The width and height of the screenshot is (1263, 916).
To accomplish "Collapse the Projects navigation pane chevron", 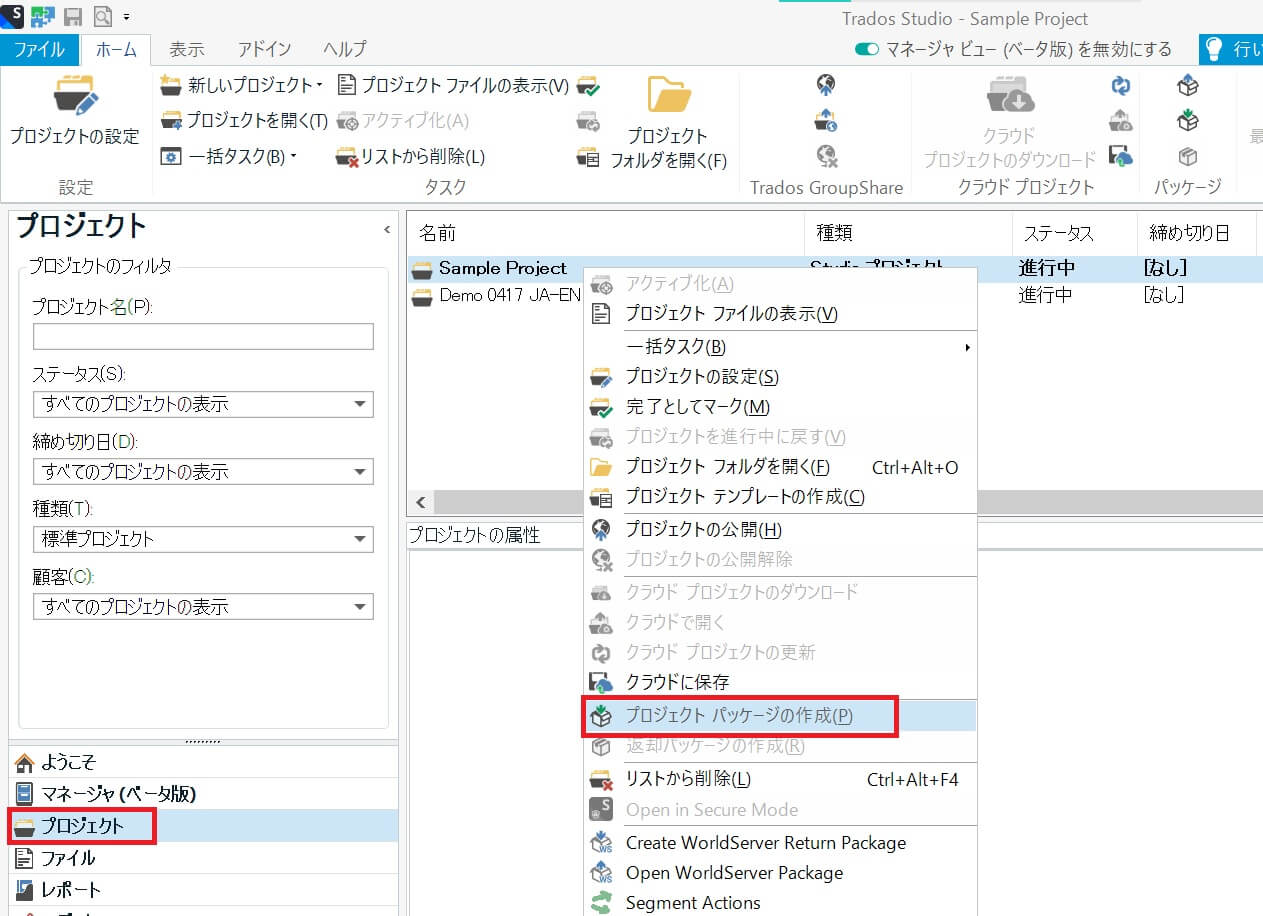I will pos(387,230).
